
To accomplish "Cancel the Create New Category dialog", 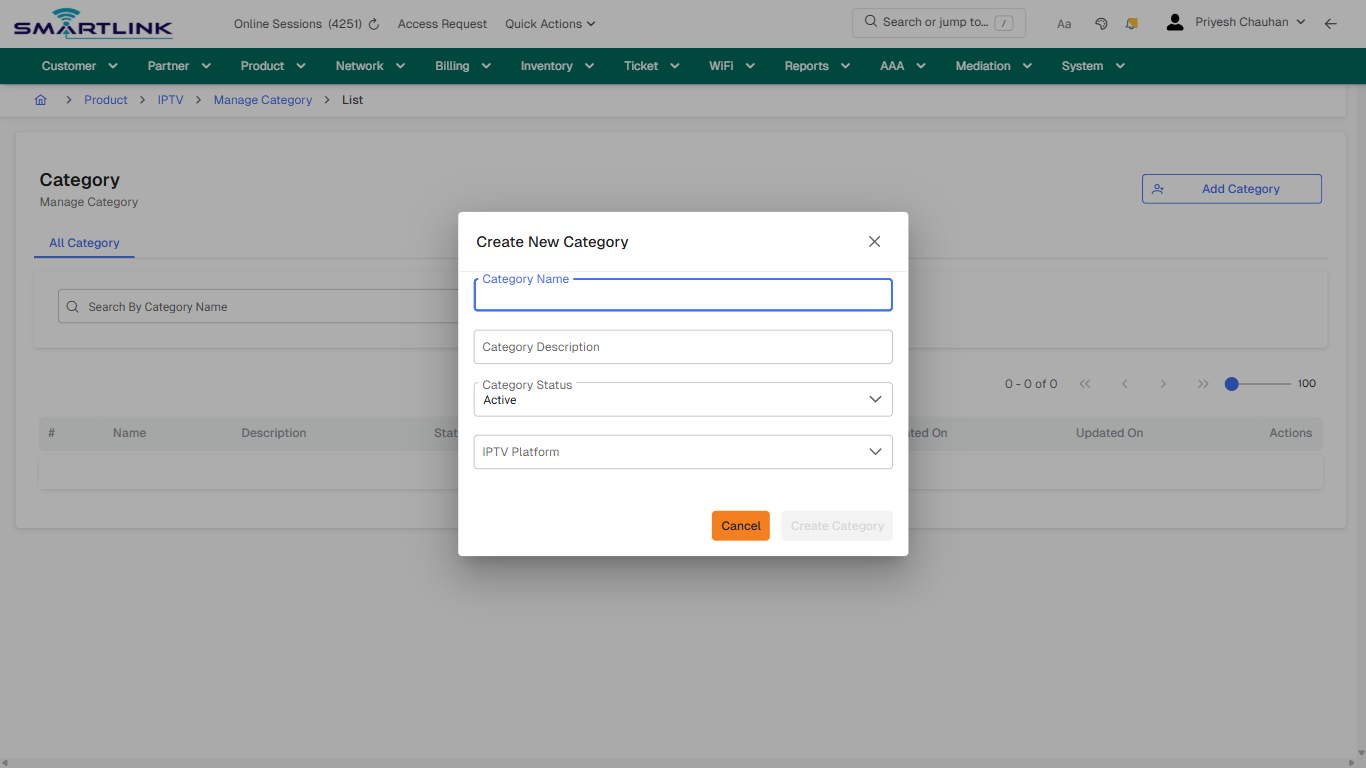I will click(x=740, y=525).
